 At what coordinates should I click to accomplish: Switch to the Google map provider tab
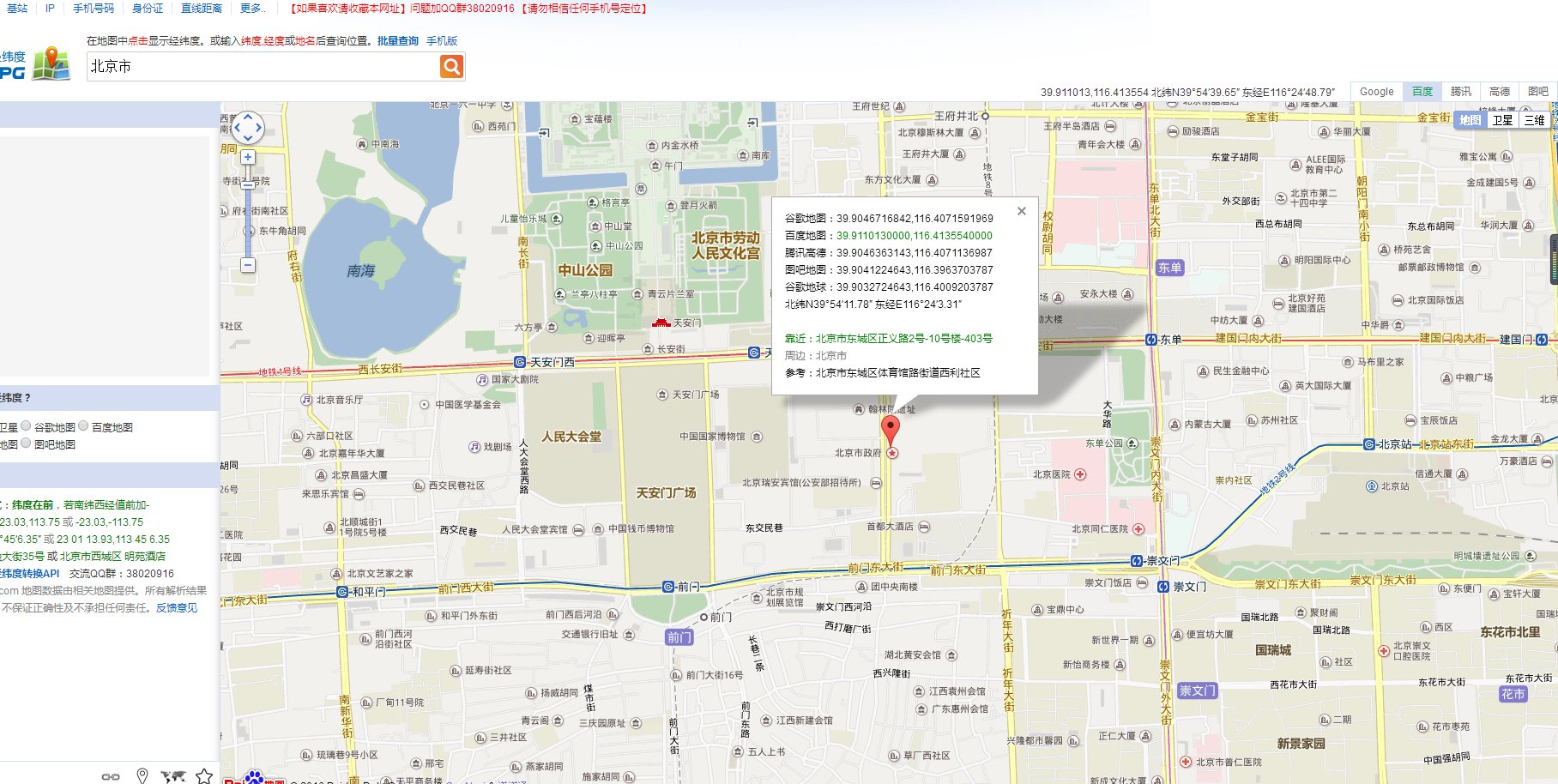pyautogui.click(x=1376, y=92)
